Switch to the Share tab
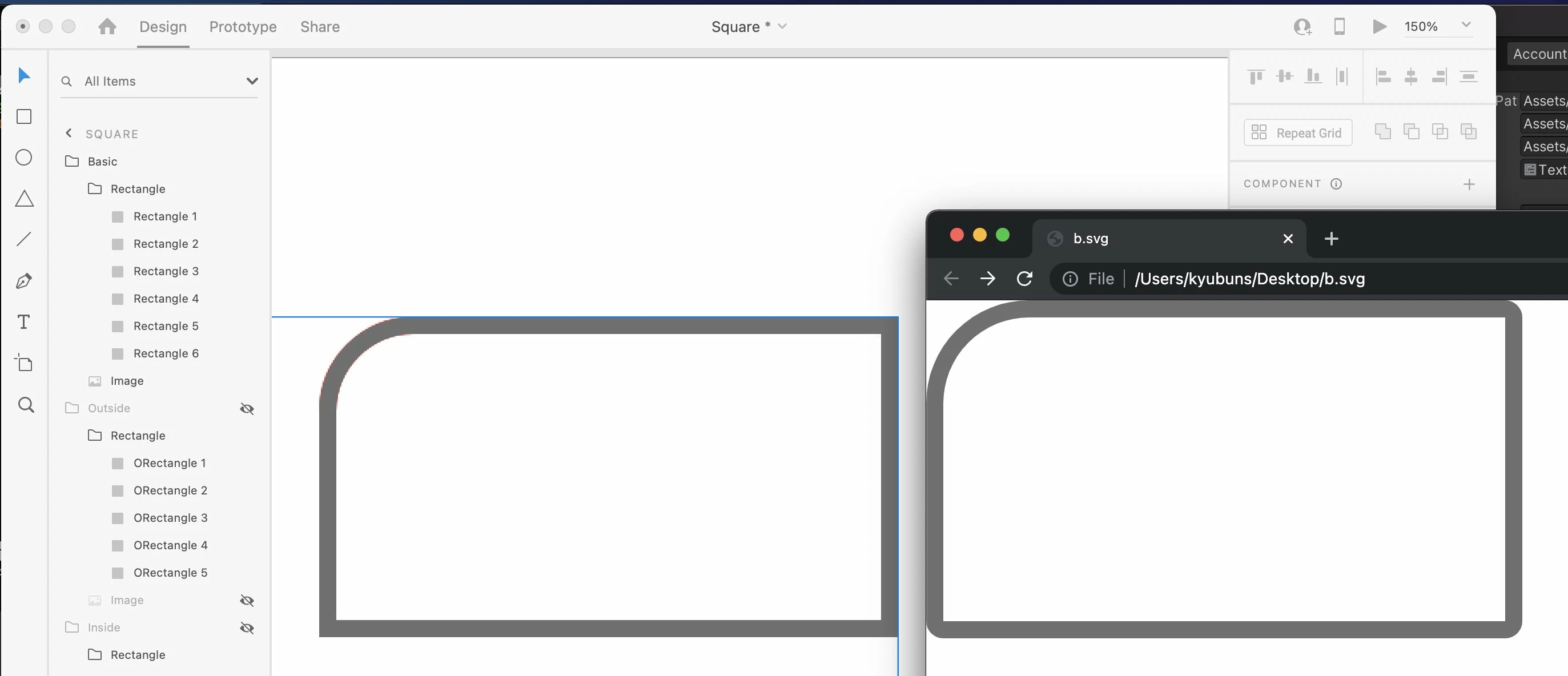Viewport: 1568px width, 676px height. tap(320, 27)
